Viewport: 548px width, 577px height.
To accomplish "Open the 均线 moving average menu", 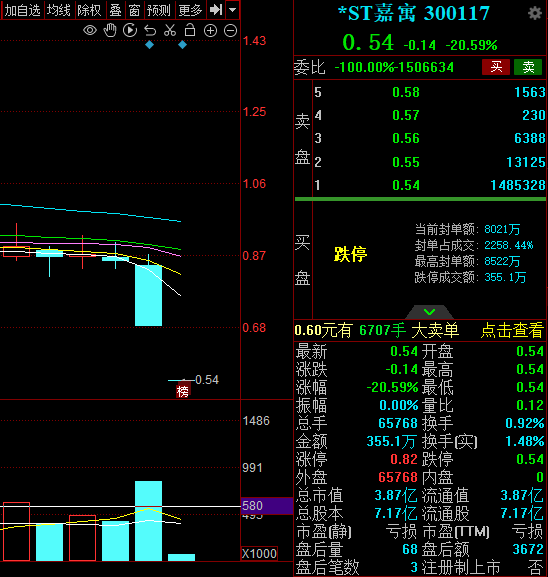I will tap(59, 10).
